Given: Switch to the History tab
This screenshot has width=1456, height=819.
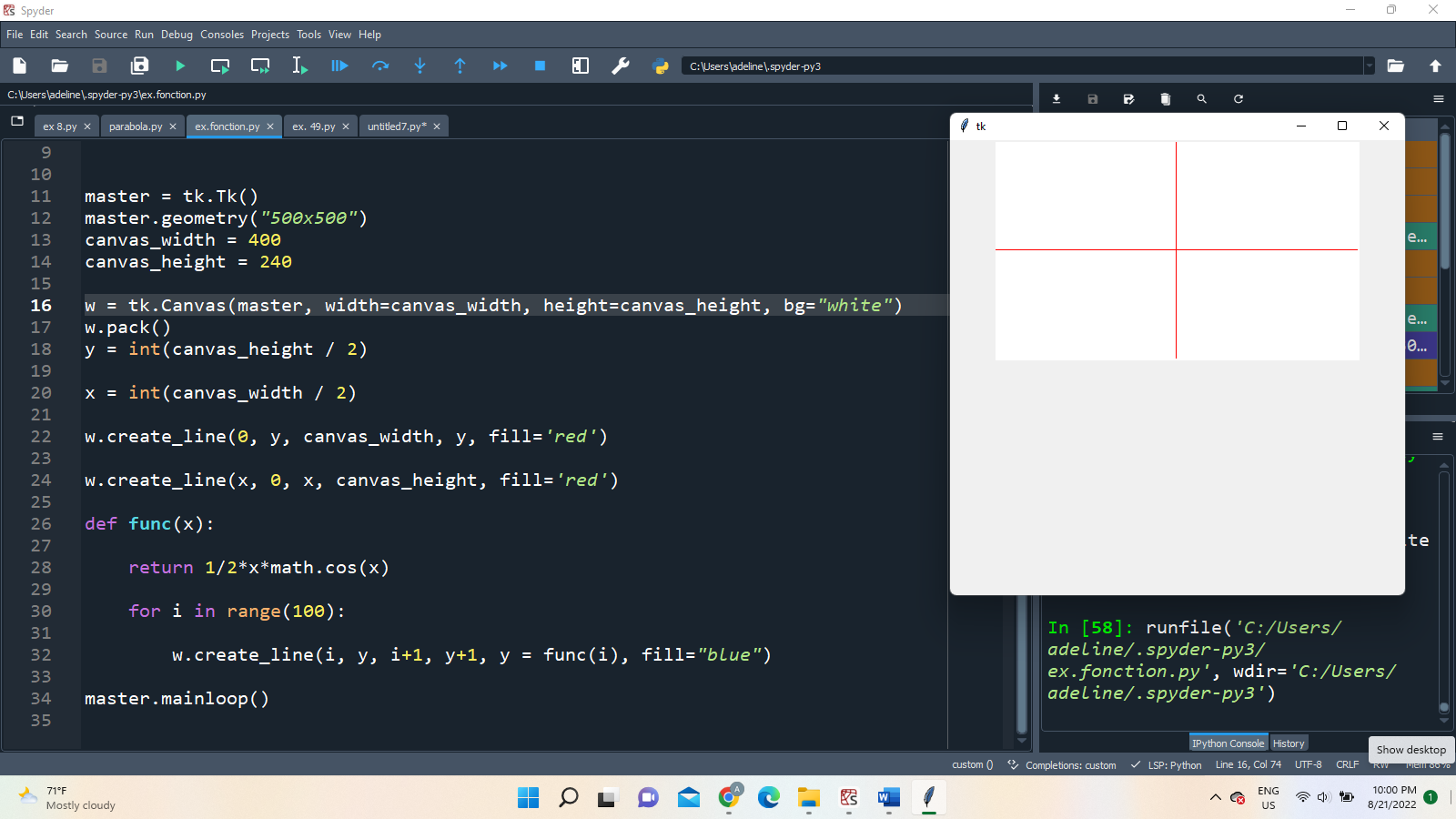Looking at the screenshot, I should [x=1289, y=743].
